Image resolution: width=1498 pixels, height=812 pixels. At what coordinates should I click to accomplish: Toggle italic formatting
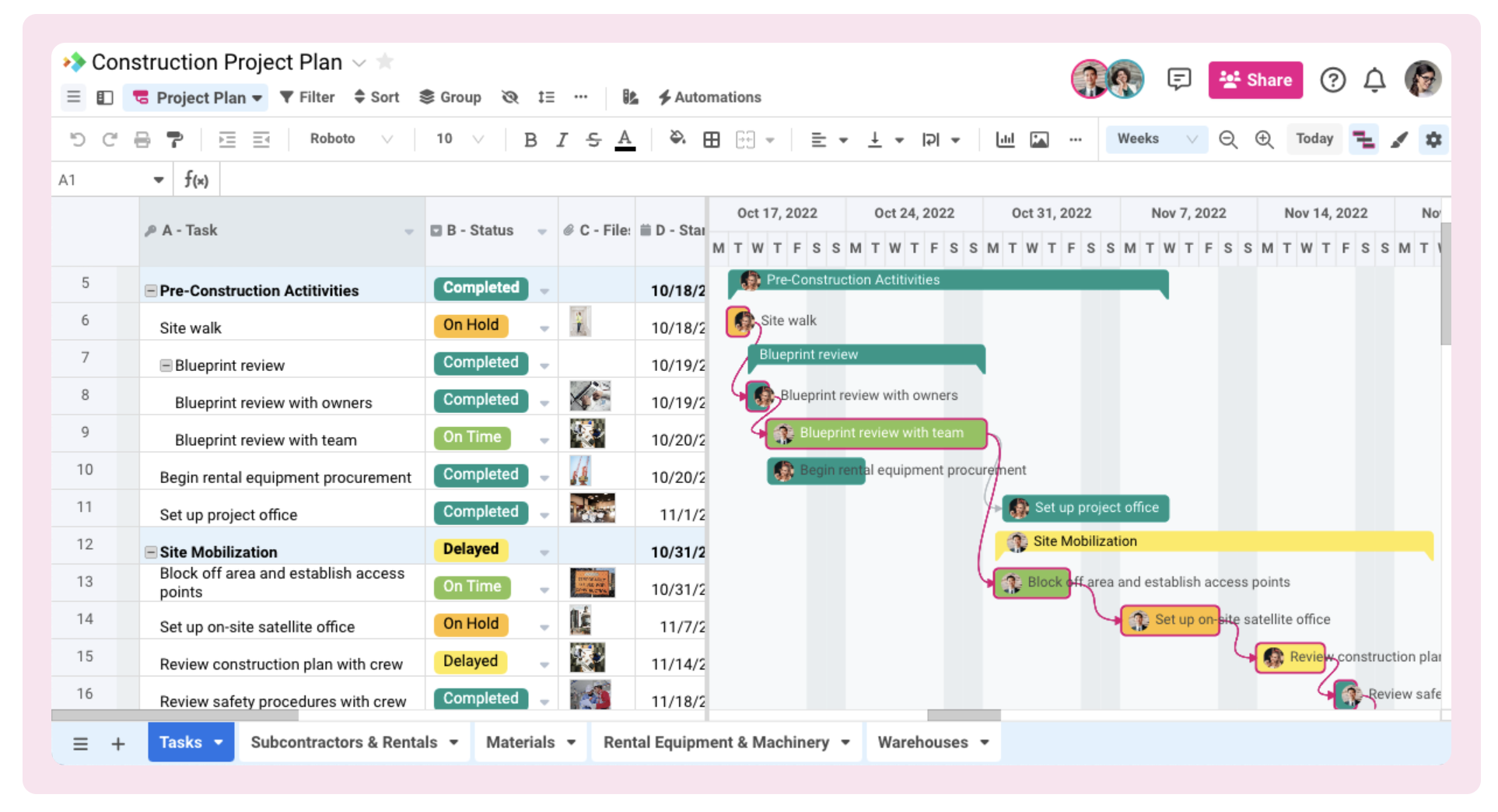coord(562,139)
